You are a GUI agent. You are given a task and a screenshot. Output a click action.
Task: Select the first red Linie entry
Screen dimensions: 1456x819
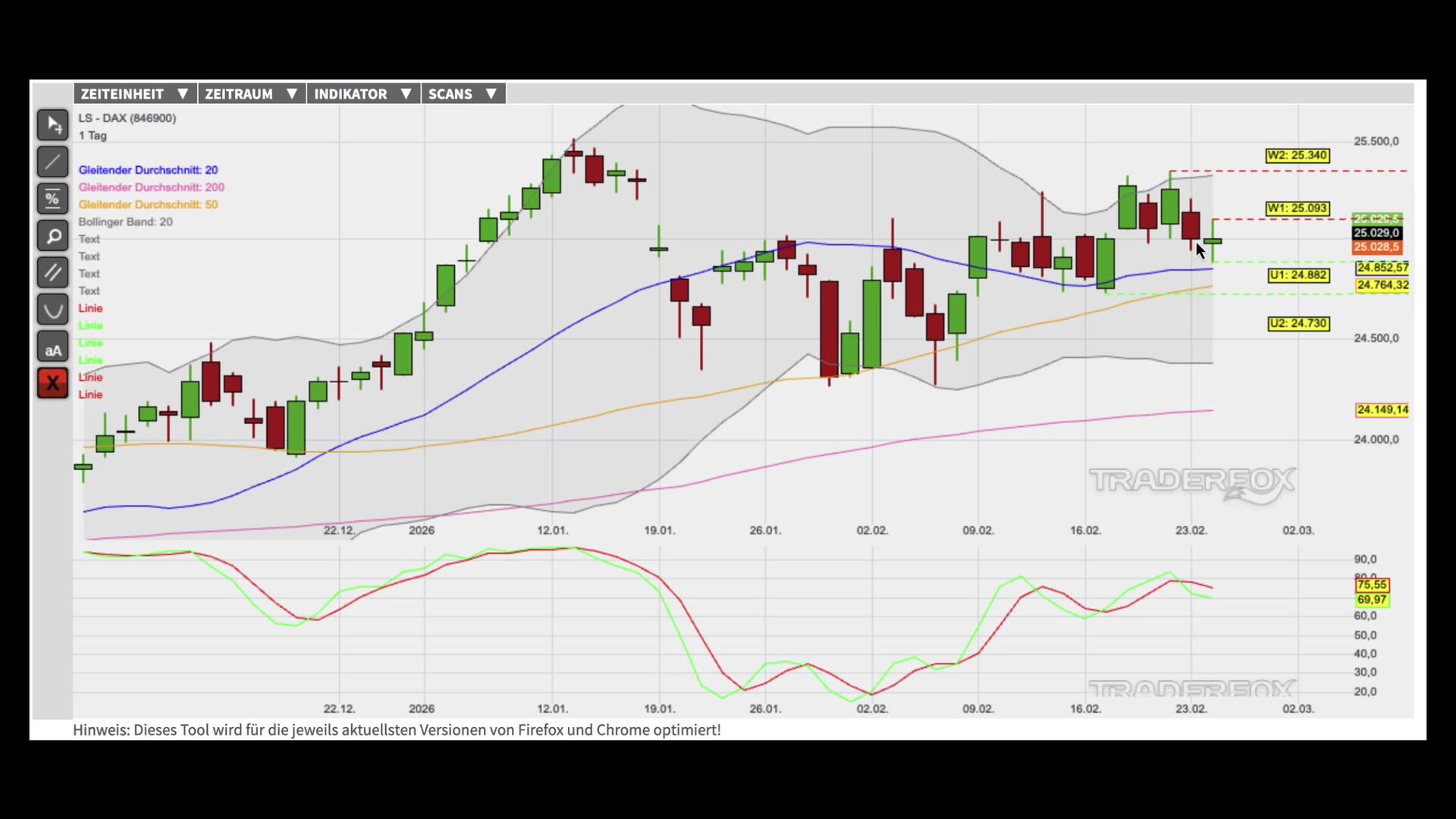[90, 308]
